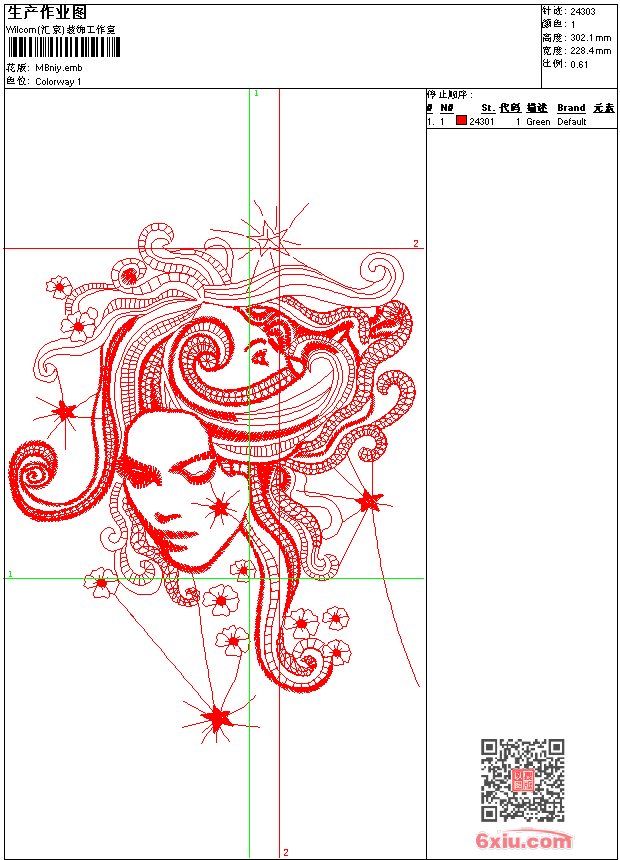Click the Colorway 1 label
This screenshot has width=620, height=860.
[58, 81]
